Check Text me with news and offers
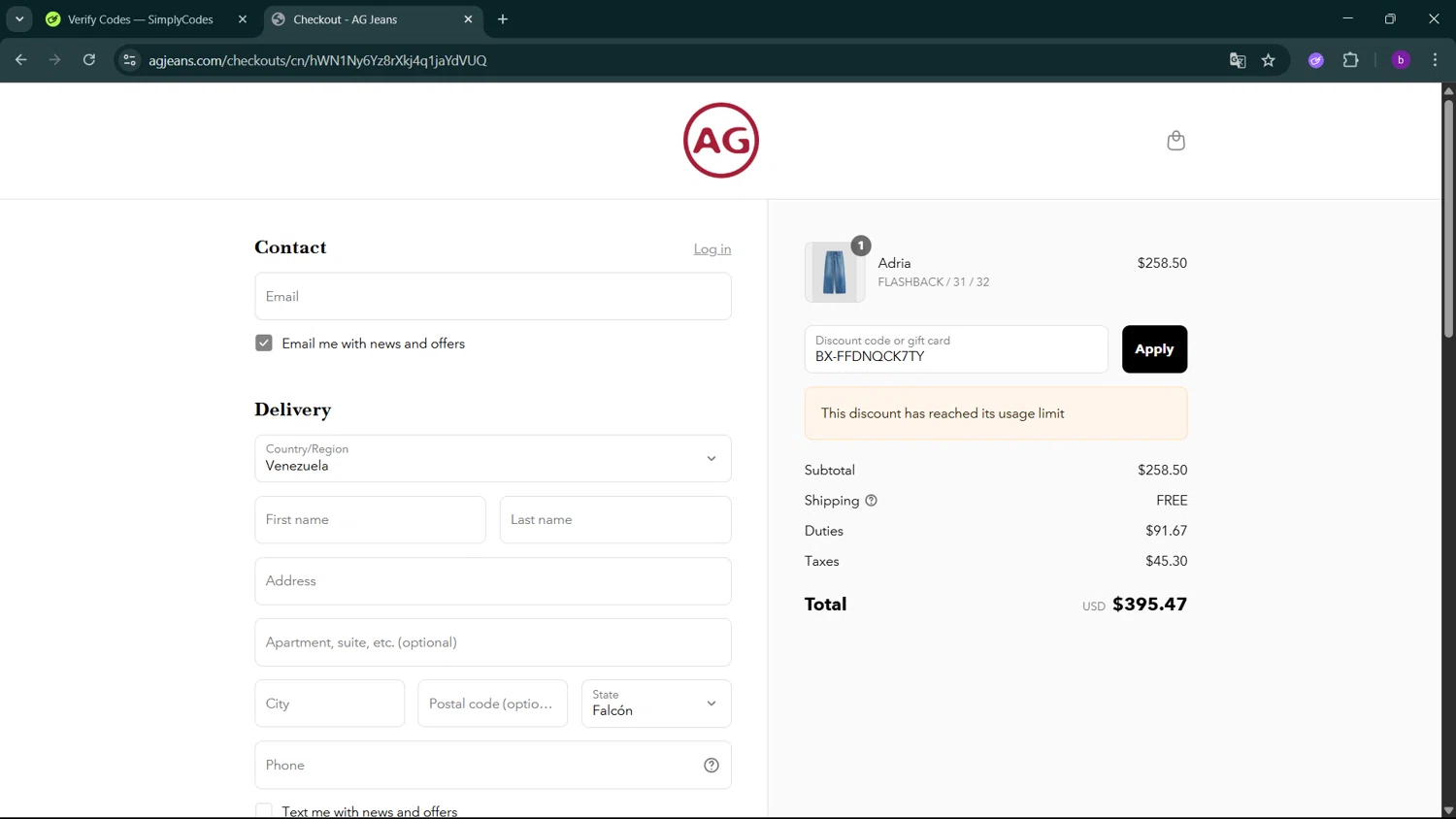 (264, 811)
